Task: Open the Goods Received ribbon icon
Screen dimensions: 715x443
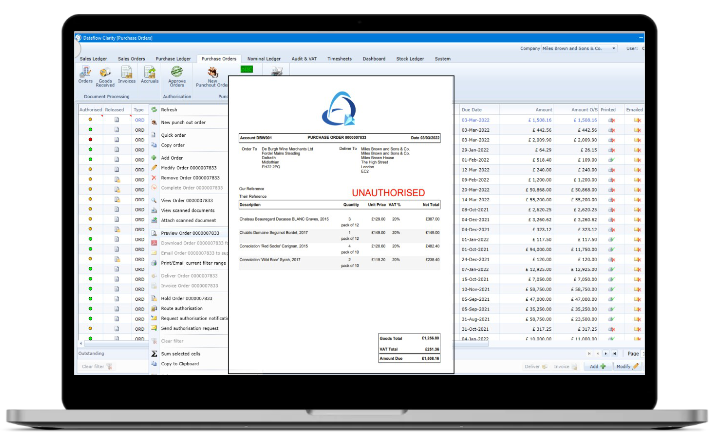Action: tap(105, 77)
